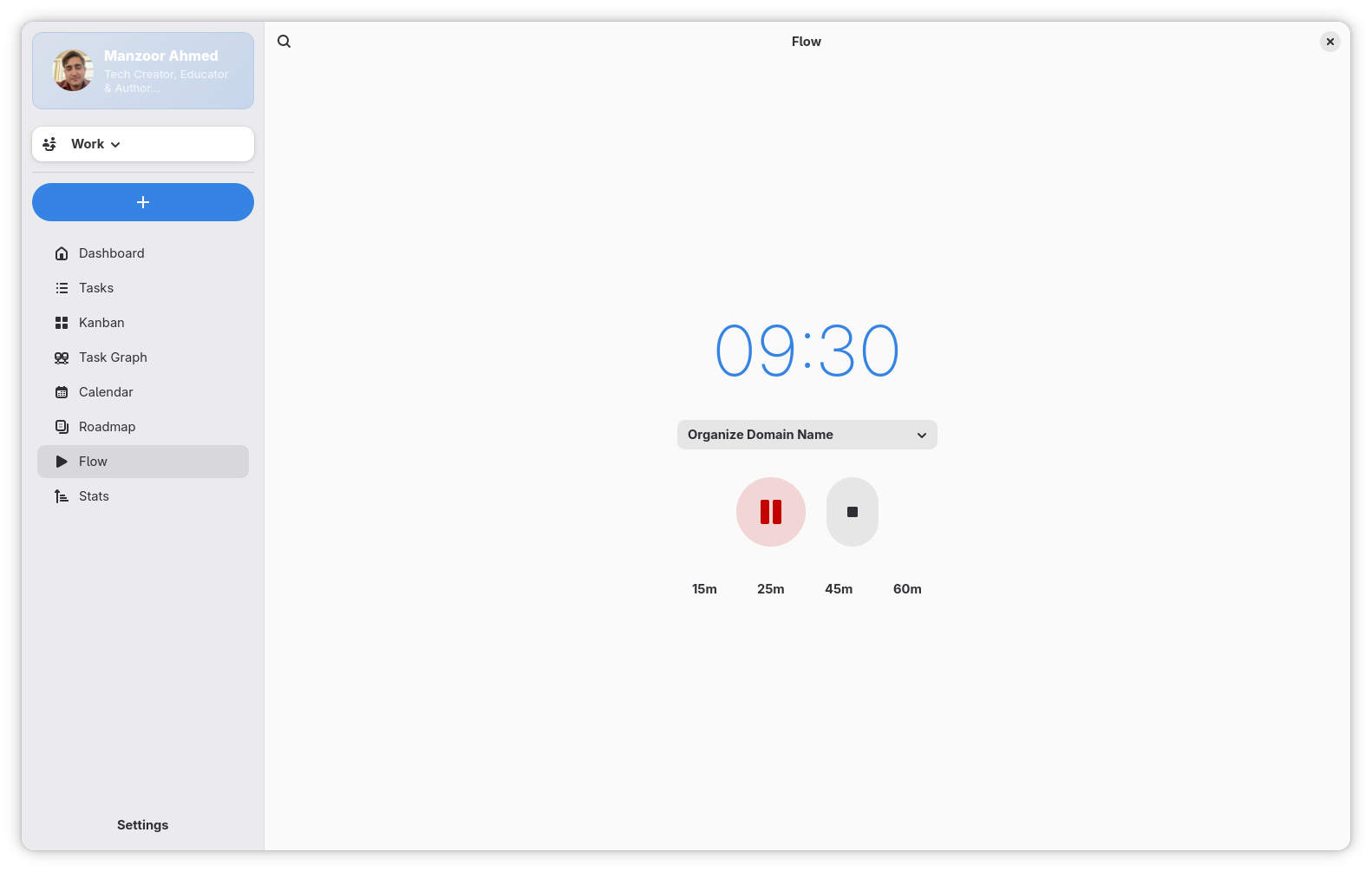Click Manzoor Ahmed profile avatar

click(73, 70)
